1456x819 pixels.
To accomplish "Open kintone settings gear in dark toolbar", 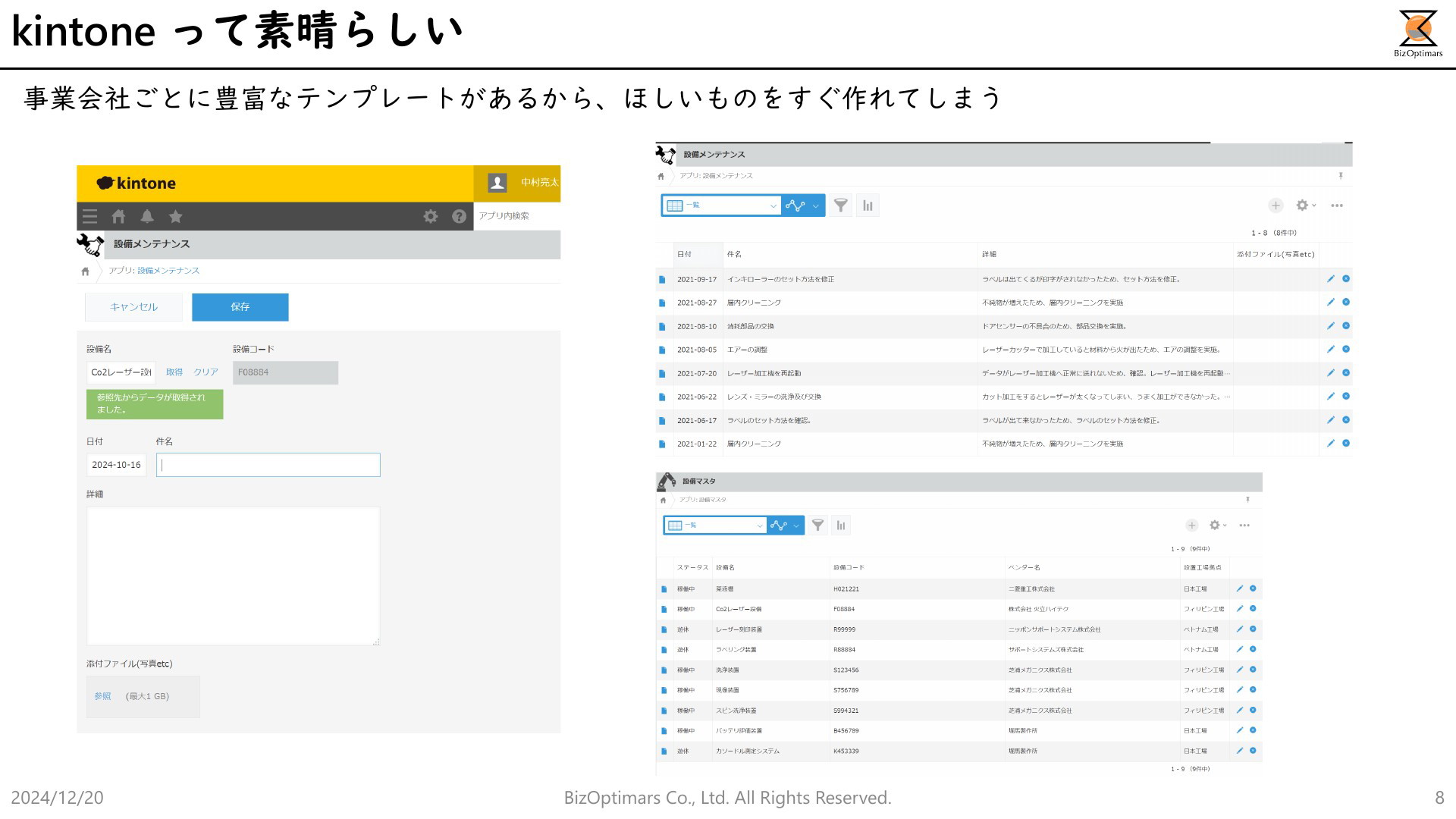I will (x=431, y=217).
